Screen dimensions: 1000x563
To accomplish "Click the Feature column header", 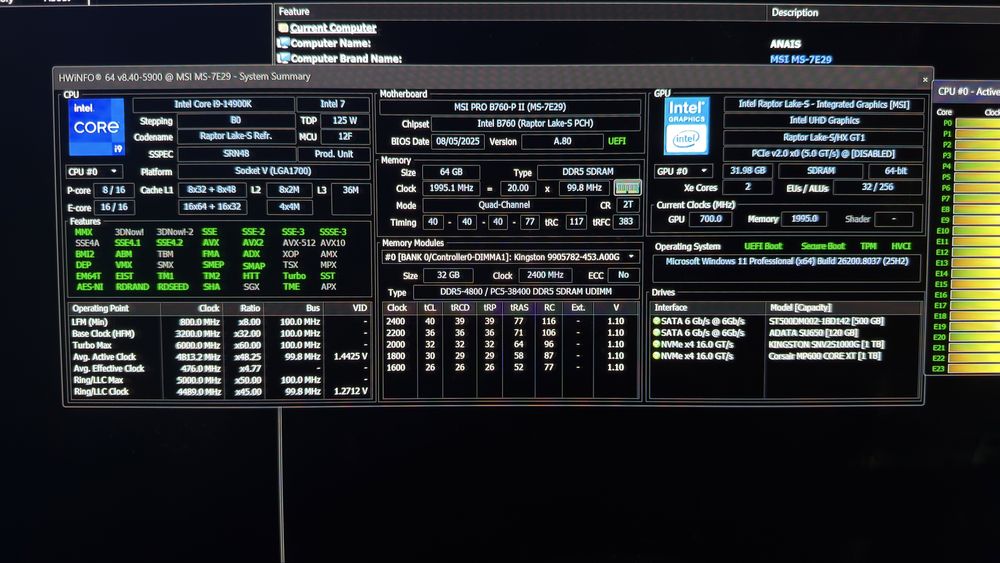I will (293, 11).
